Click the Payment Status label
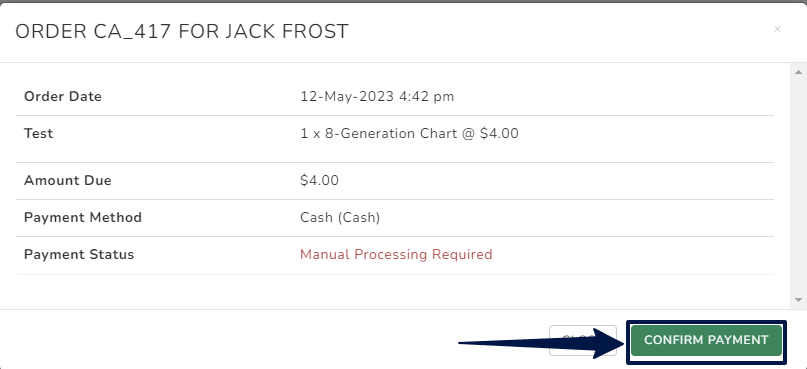This screenshot has width=807, height=369. (x=79, y=254)
